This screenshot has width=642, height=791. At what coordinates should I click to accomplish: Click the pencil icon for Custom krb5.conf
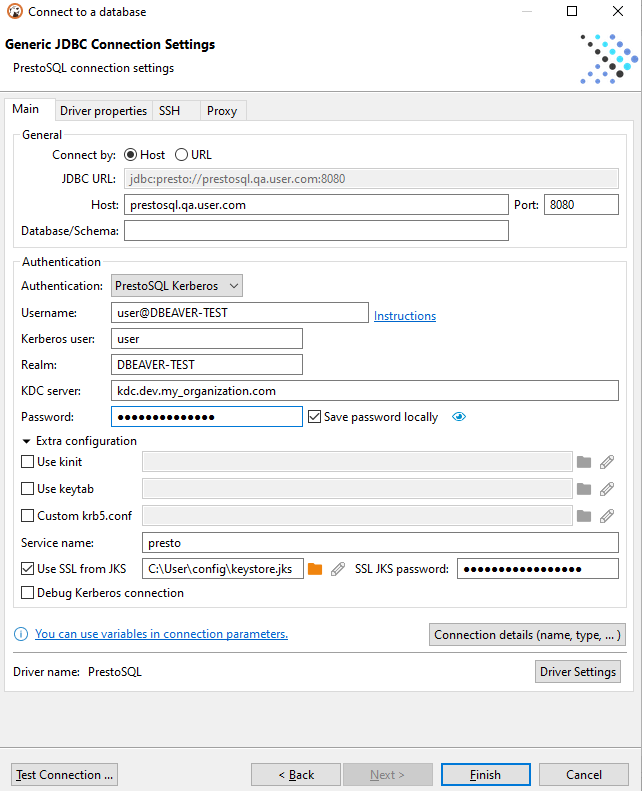tap(607, 516)
